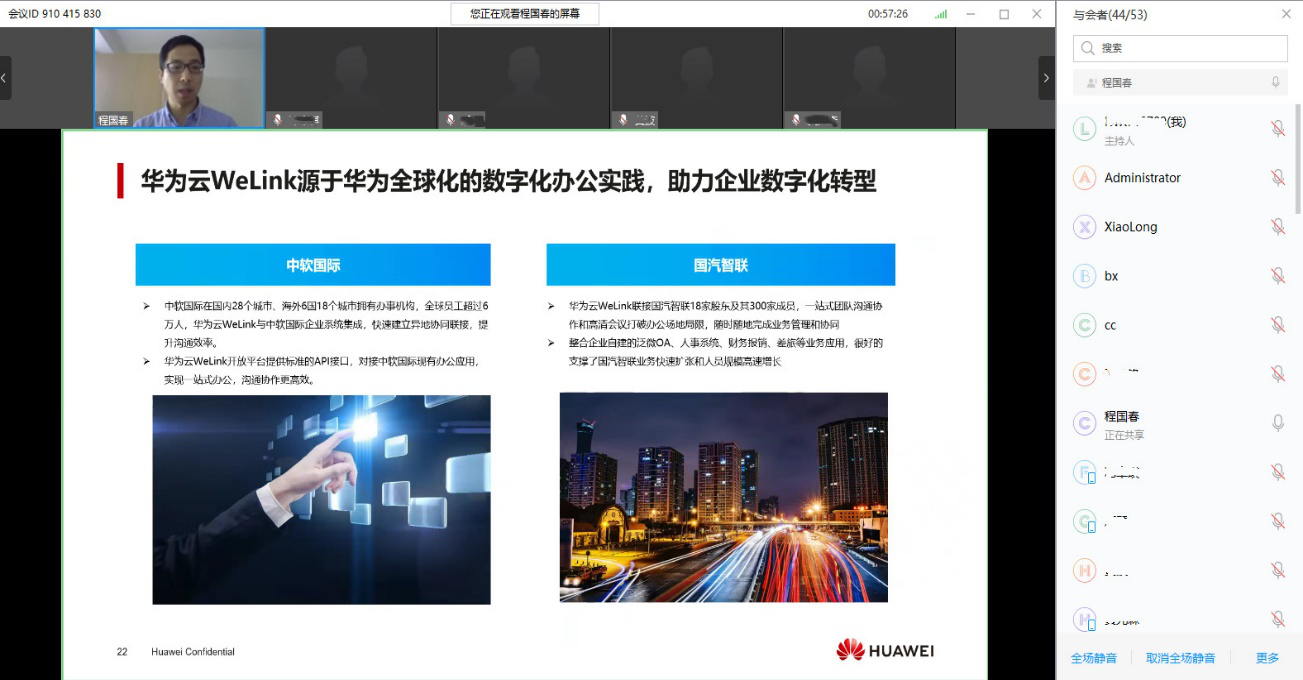Click the Huawei Confidential footer text
The width and height of the screenshot is (1303, 680).
[x=193, y=652]
